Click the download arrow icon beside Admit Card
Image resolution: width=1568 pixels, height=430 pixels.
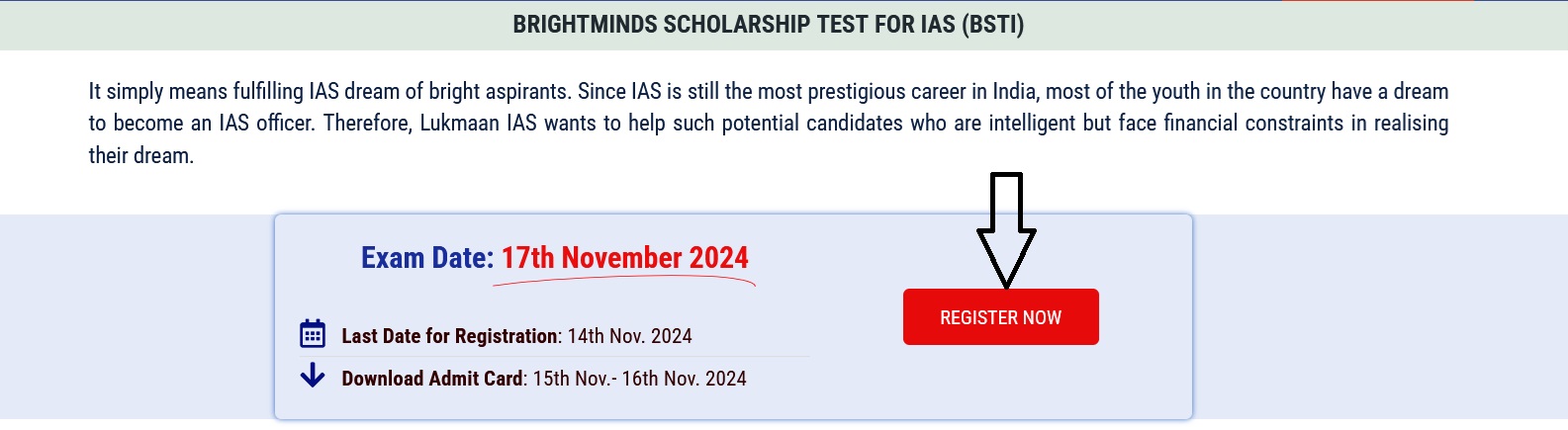pyautogui.click(x=313, y=376)
